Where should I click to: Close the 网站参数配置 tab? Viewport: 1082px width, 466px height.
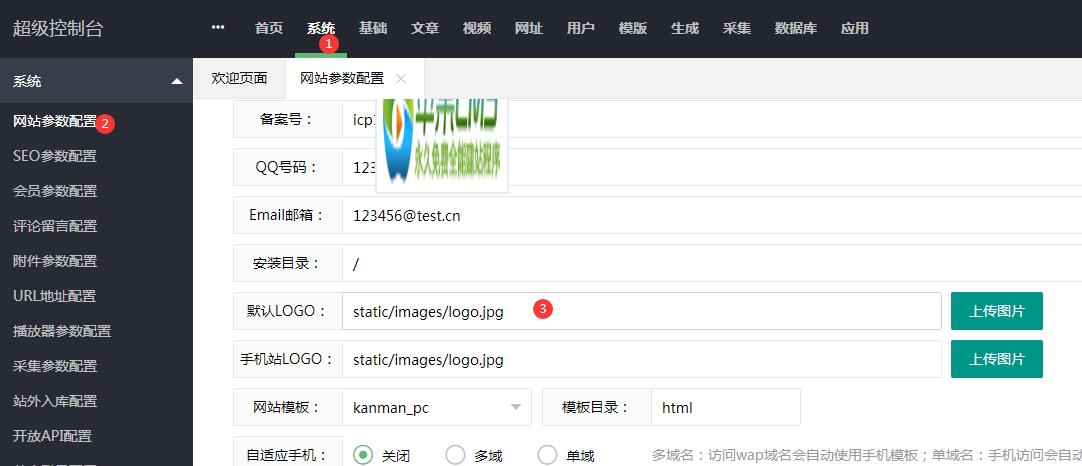[401, 78]
